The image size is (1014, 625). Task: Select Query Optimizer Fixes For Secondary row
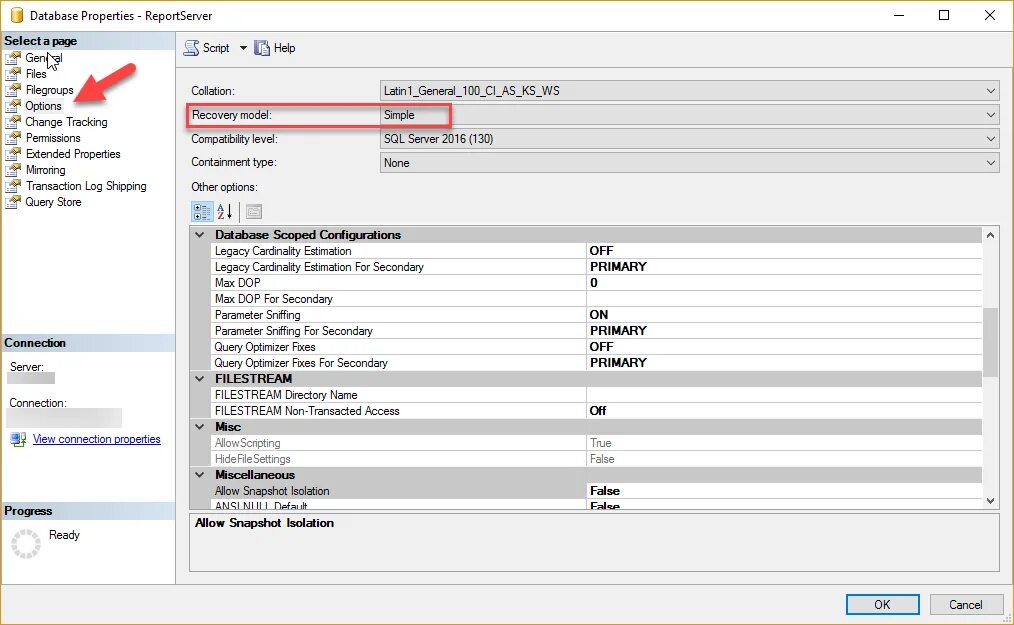click(596, 363)
